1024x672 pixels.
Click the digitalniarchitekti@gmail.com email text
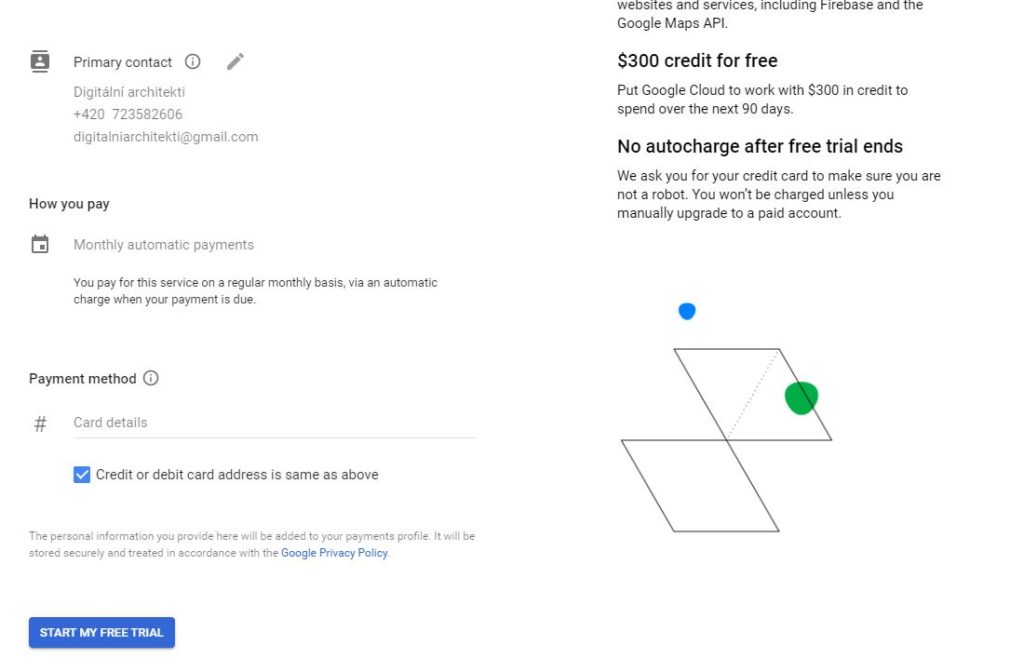pos(166,136)
